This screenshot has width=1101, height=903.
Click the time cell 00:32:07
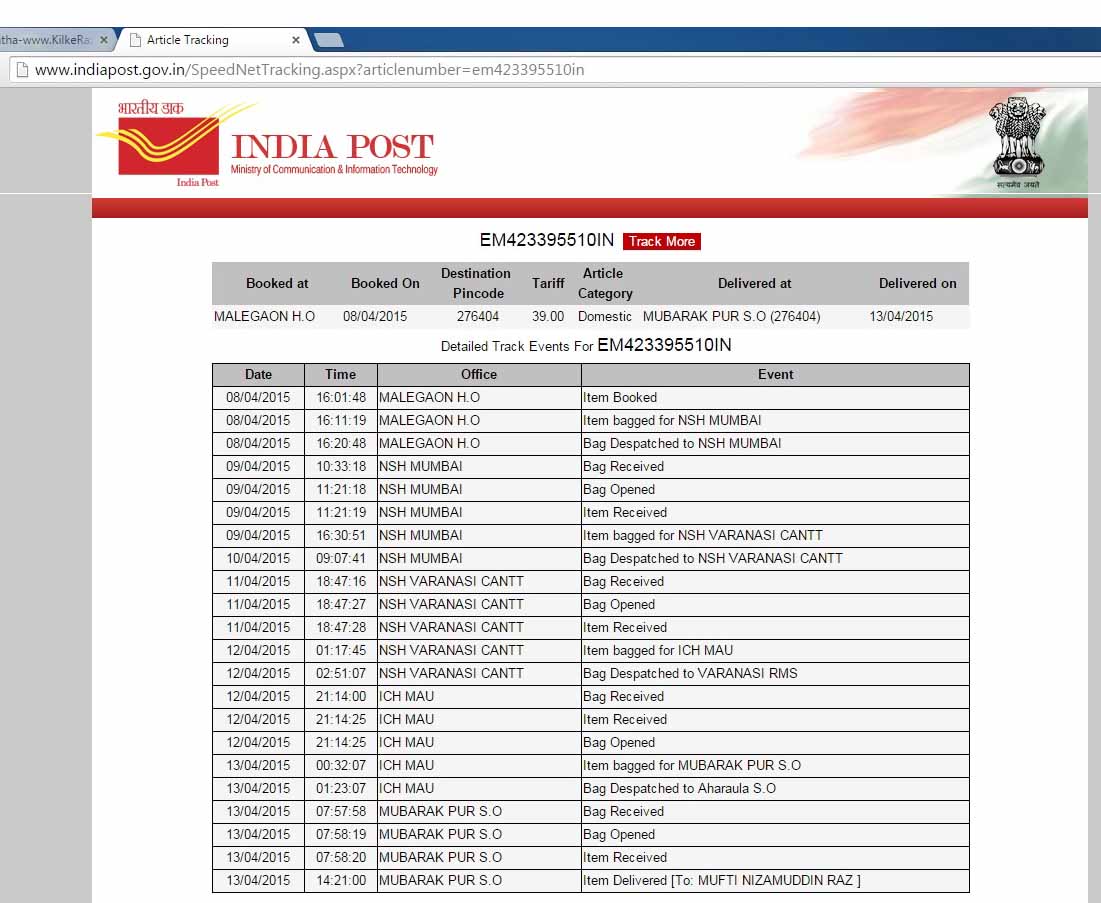[x=341, y=765]
